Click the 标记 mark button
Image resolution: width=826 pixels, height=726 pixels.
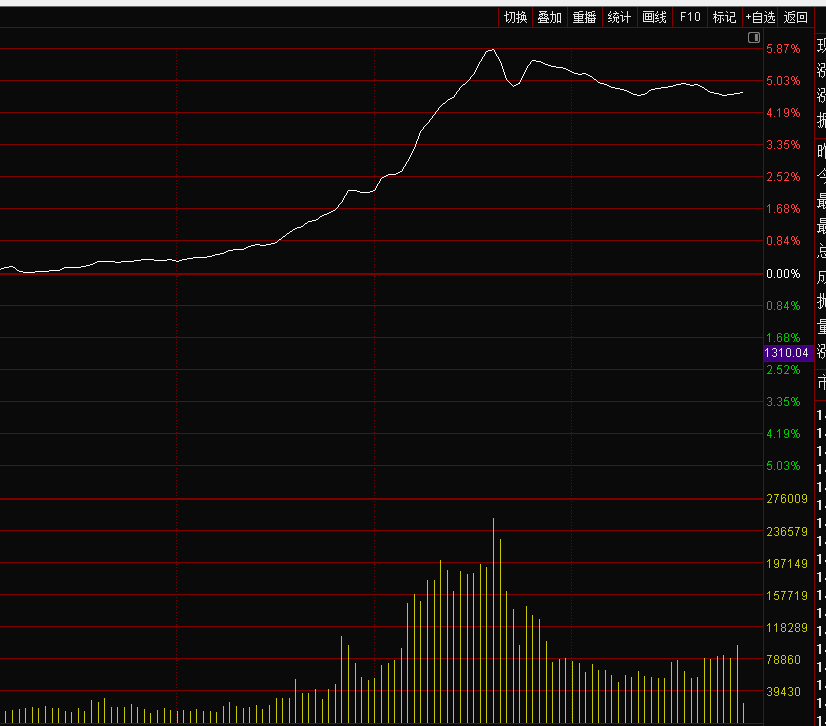tap(724, 17)
